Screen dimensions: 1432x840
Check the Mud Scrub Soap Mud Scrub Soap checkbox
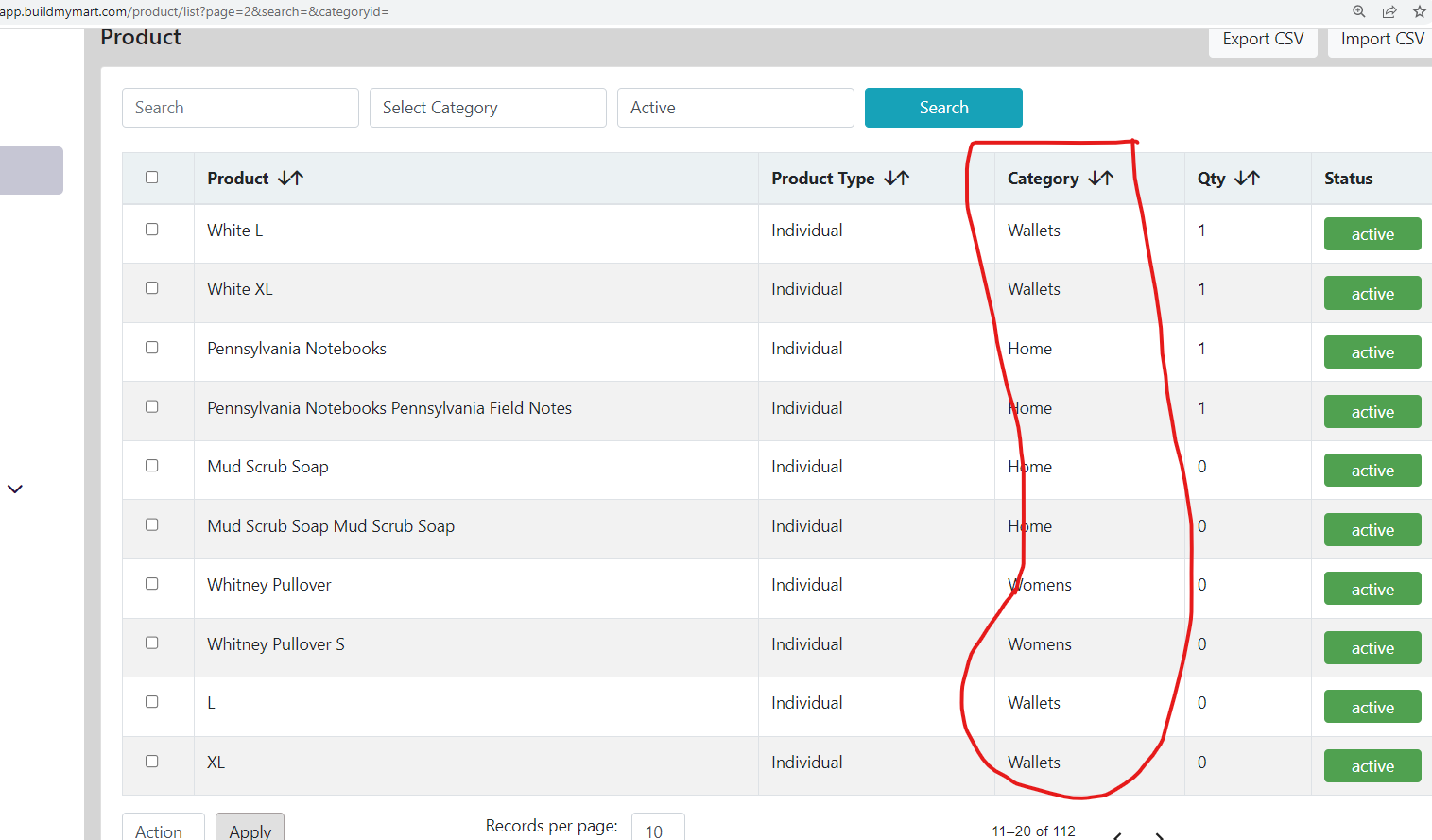coord(151,524)
